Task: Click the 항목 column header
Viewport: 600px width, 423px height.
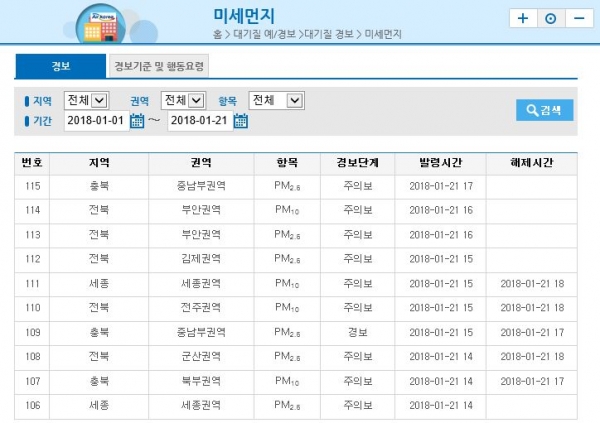Action: pyautogui.click(x=287, y=163)
